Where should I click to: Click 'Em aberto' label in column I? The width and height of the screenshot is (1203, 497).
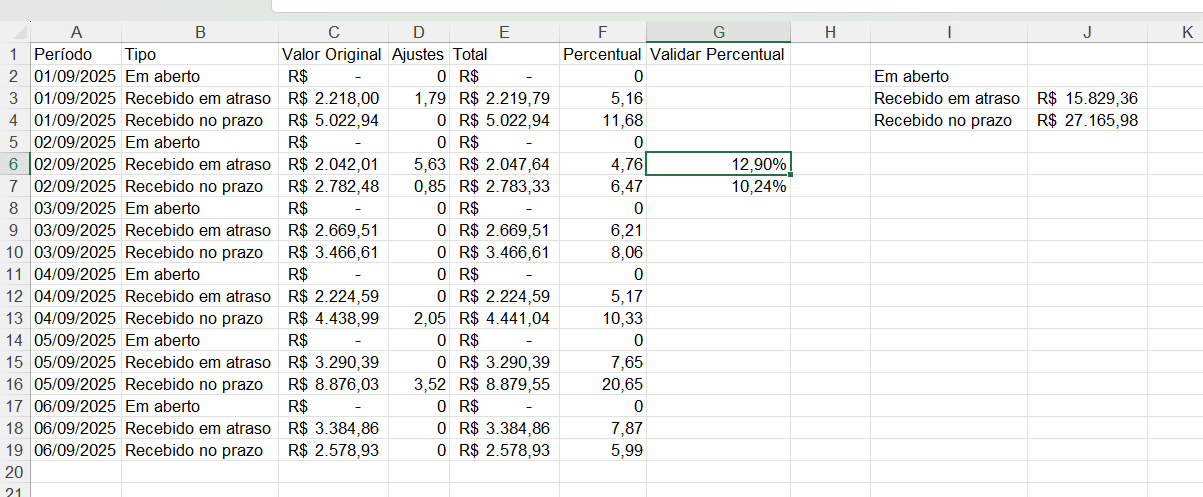pos(949,76)
